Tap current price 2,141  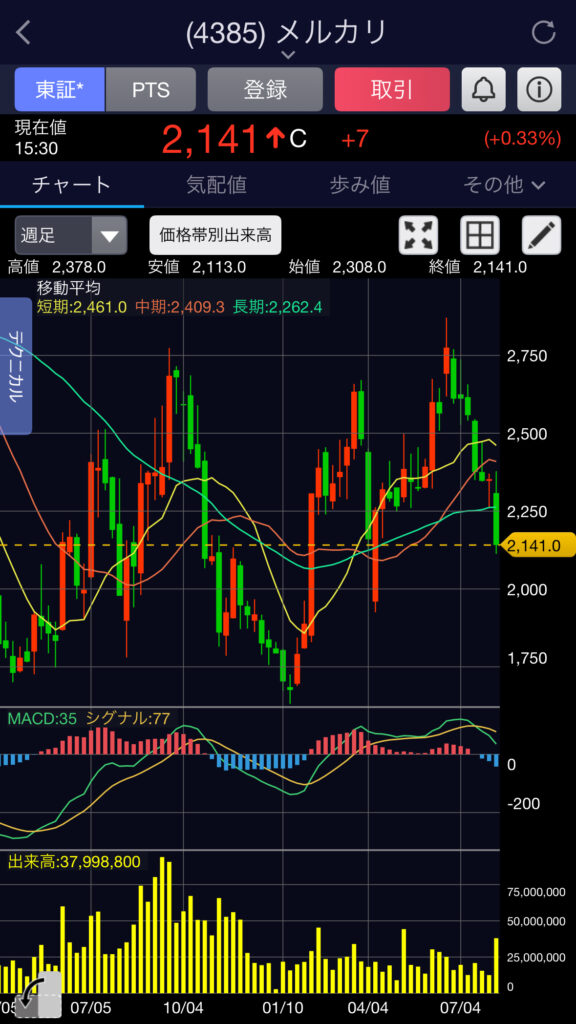210,138
